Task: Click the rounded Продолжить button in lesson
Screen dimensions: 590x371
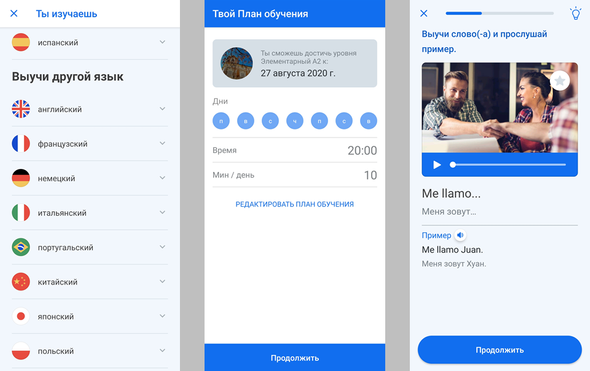Action: (x=500, y=350)
